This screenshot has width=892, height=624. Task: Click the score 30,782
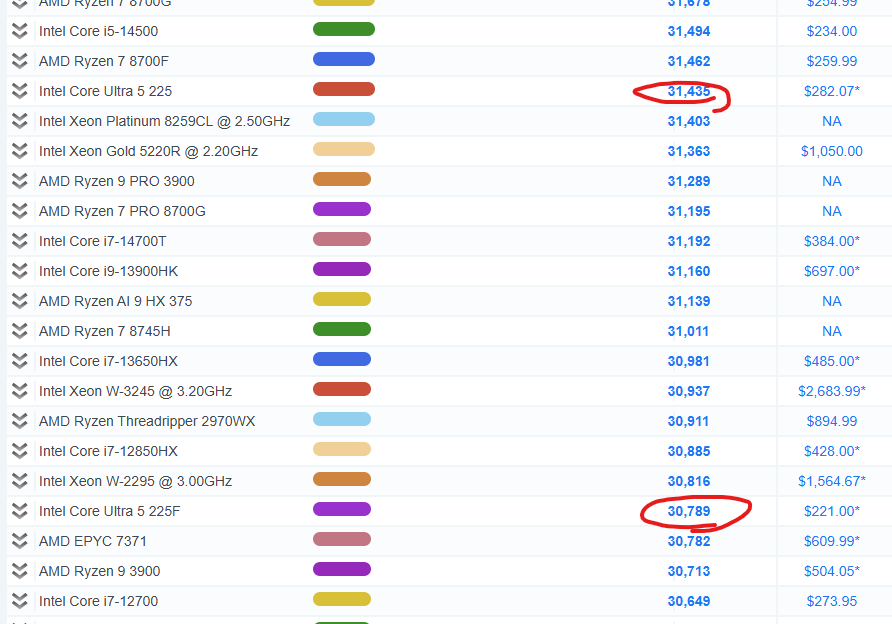click(x=689, y=541)
